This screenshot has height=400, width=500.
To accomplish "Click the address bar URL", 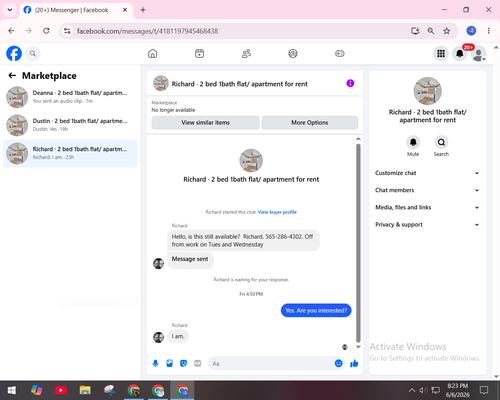I will click(x=147, y=31).
